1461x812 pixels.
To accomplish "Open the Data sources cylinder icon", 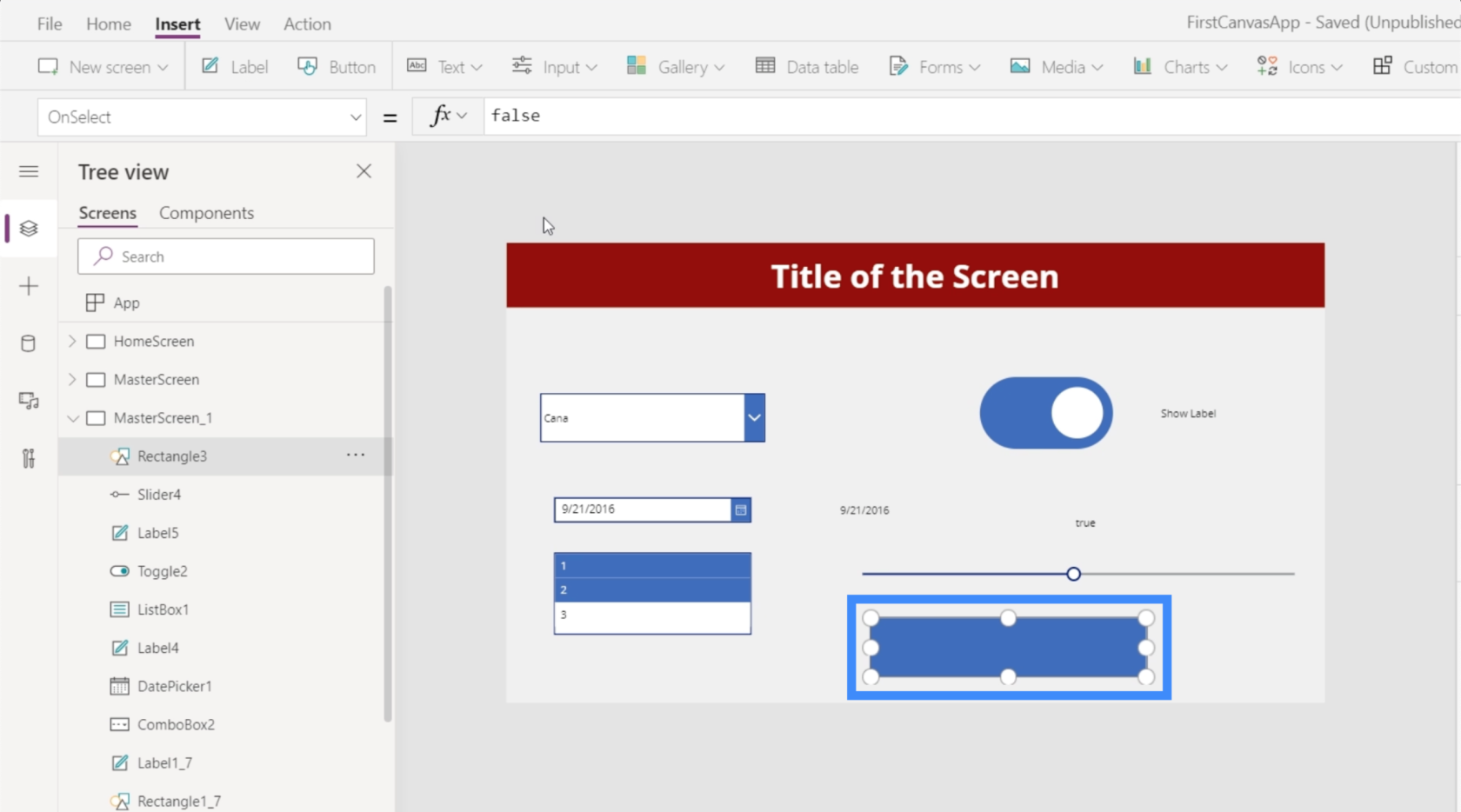I will click(x=29, y=343).
